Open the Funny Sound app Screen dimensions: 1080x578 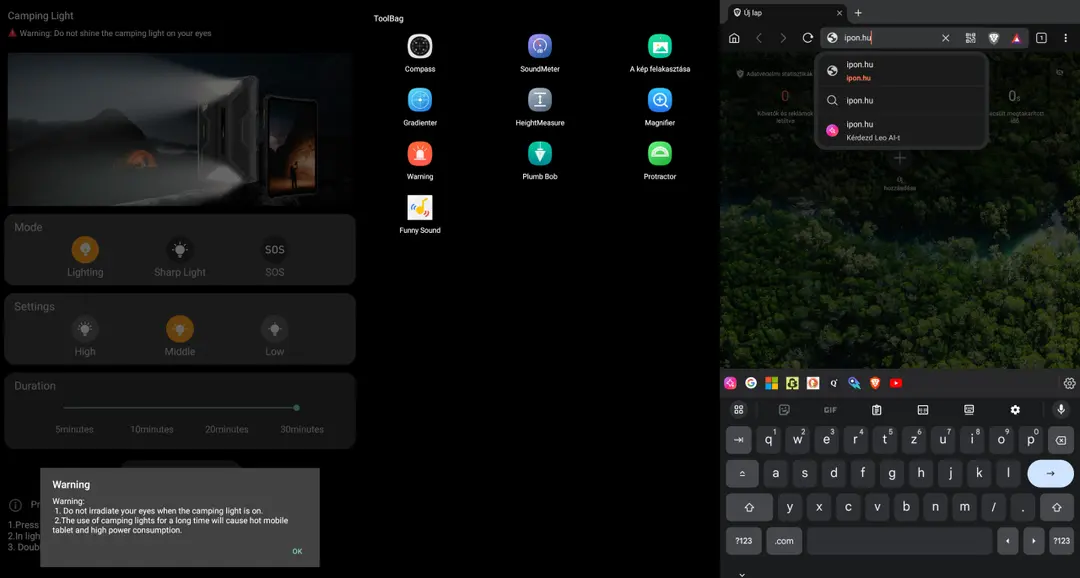(x=419, y=208)
